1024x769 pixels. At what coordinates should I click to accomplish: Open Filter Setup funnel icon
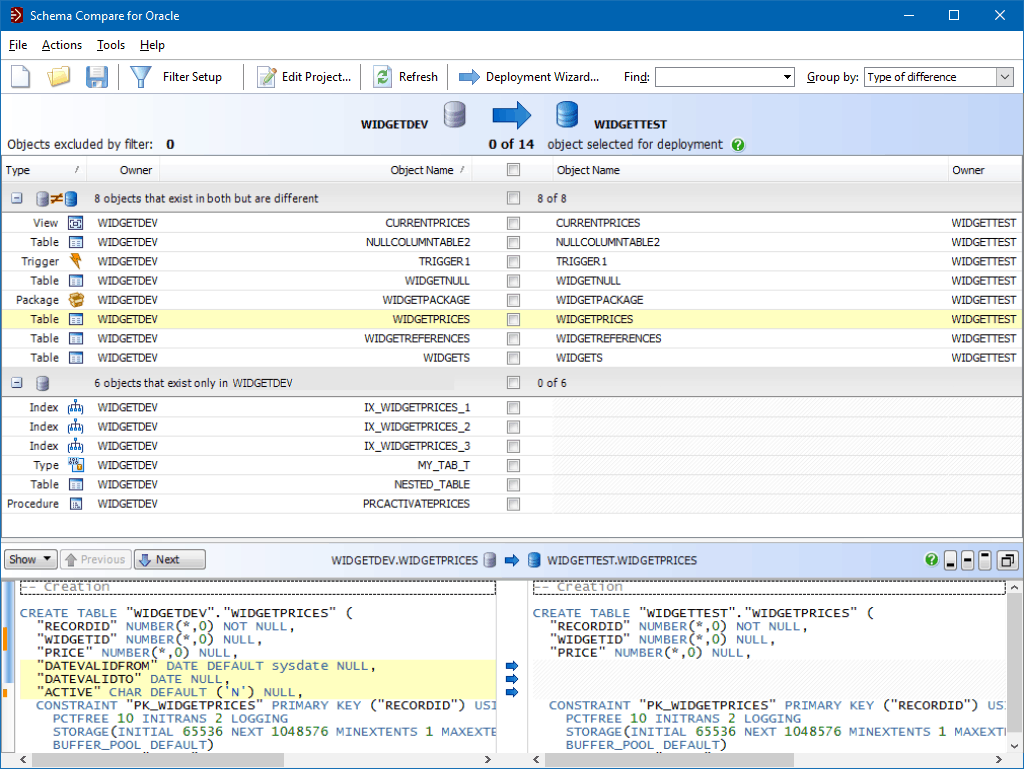pos(141,77)
